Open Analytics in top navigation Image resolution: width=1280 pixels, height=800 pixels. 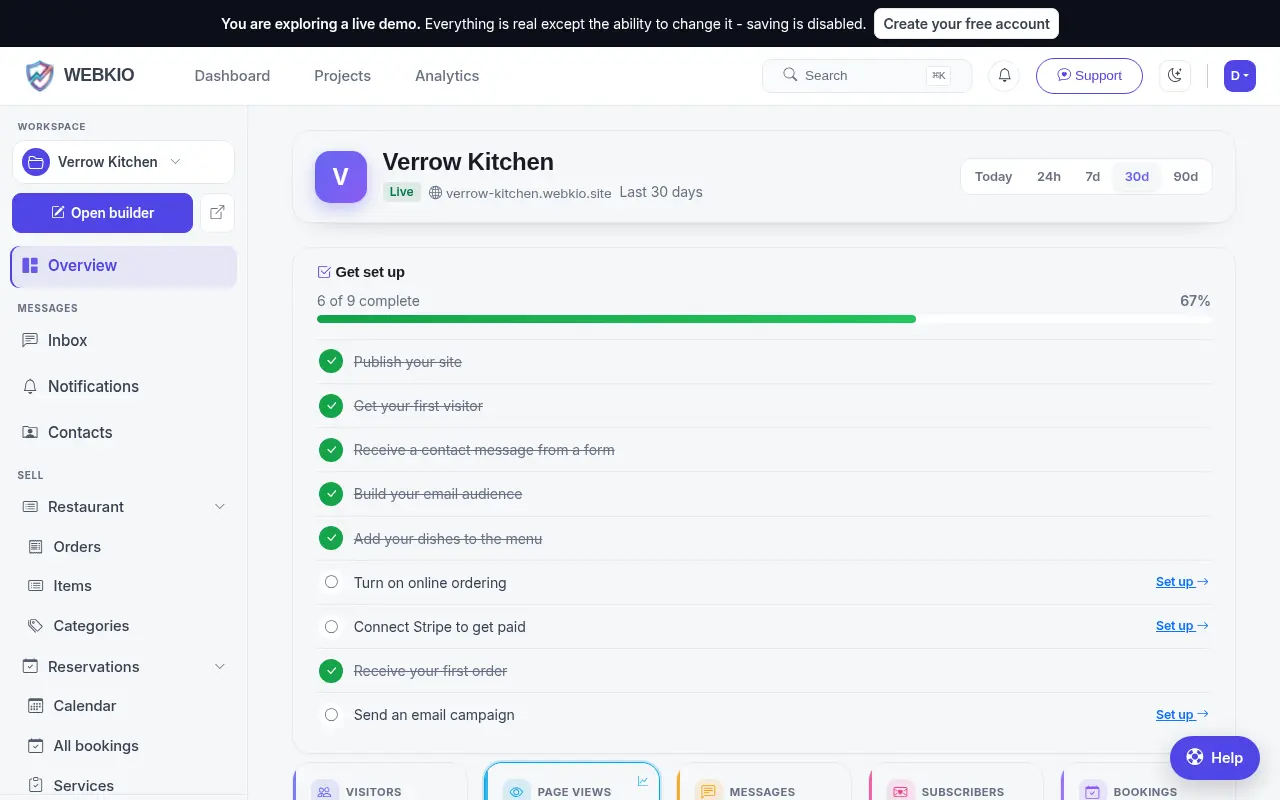point(447,76)
